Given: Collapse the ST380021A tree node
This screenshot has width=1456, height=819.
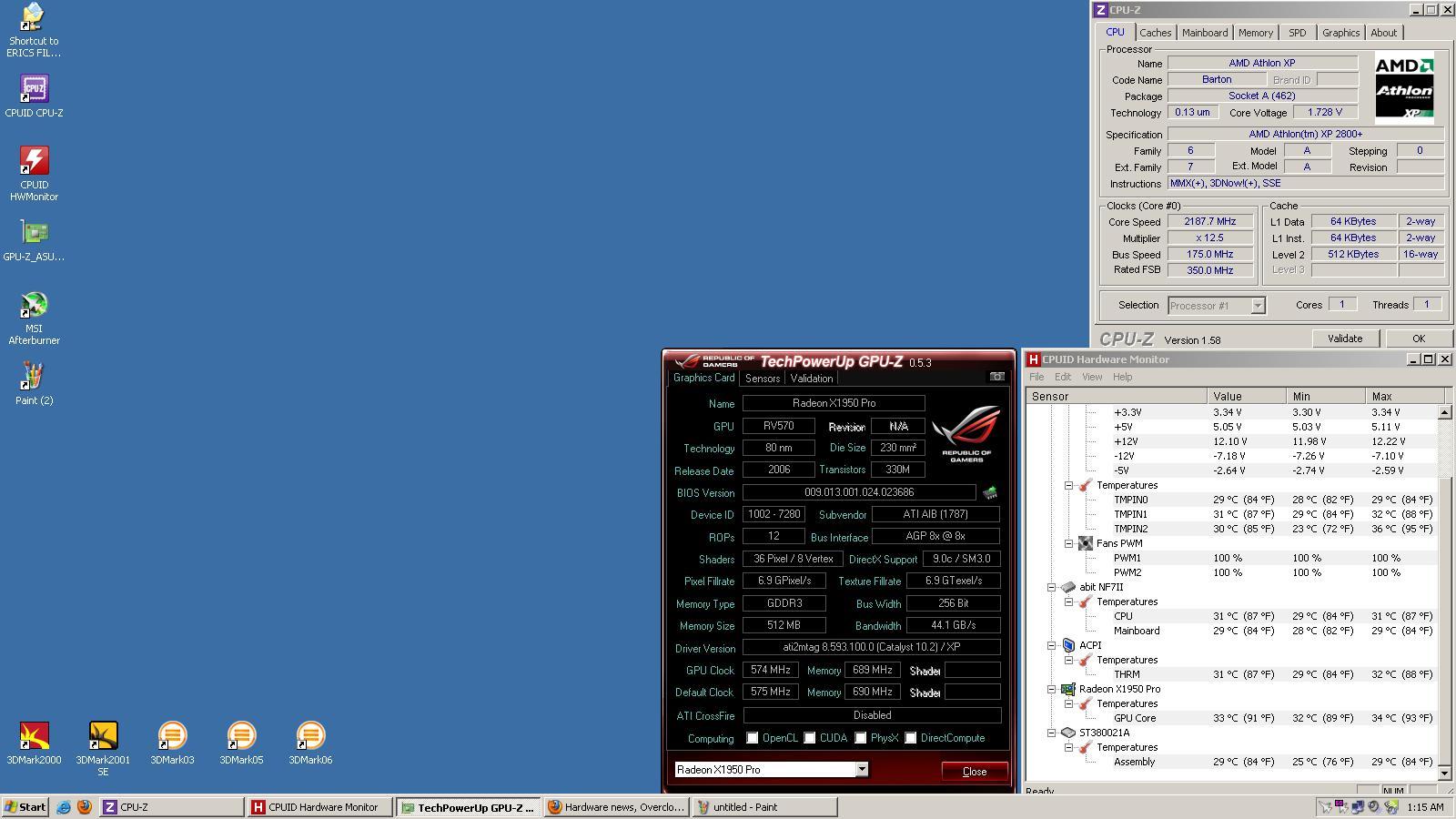Looking at the screenshot, I should tap(1052, 733).
